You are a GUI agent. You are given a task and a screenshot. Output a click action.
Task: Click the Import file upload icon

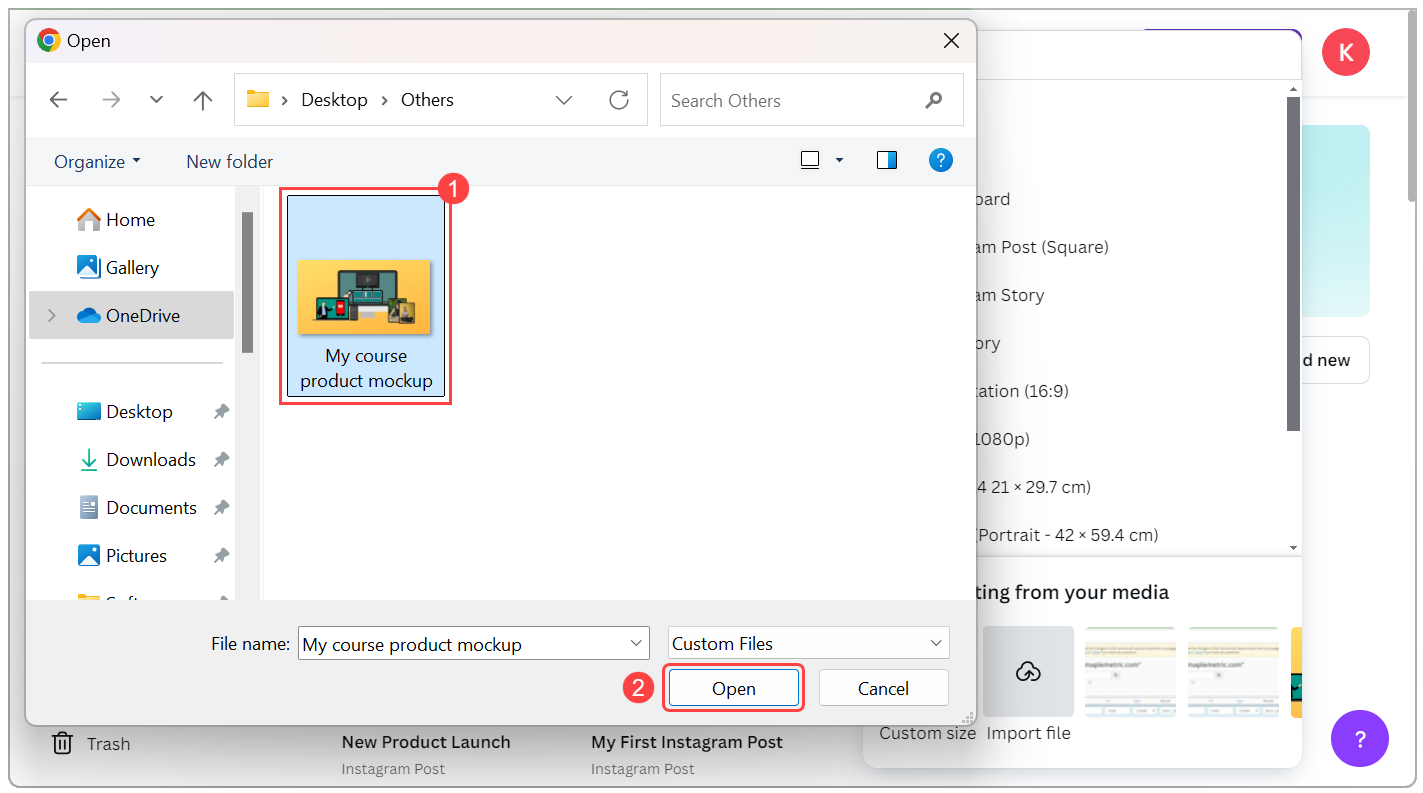click(x=1028, y=671)
